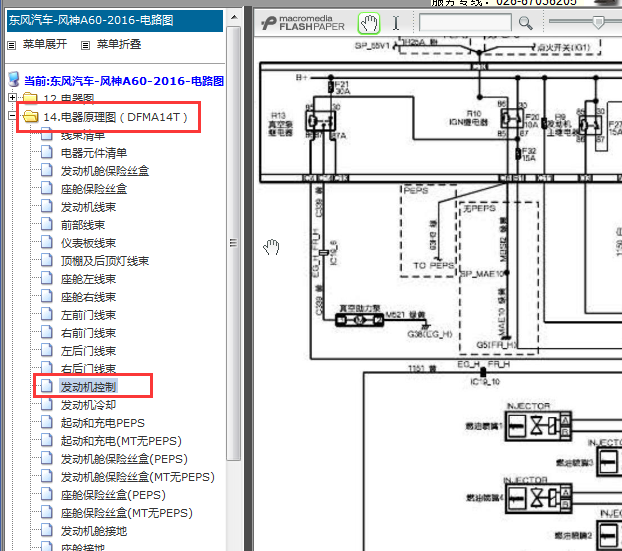Click the page icon beside 座舱左线束
Screen dimensions: 622x551
click(x=47, y=278)
